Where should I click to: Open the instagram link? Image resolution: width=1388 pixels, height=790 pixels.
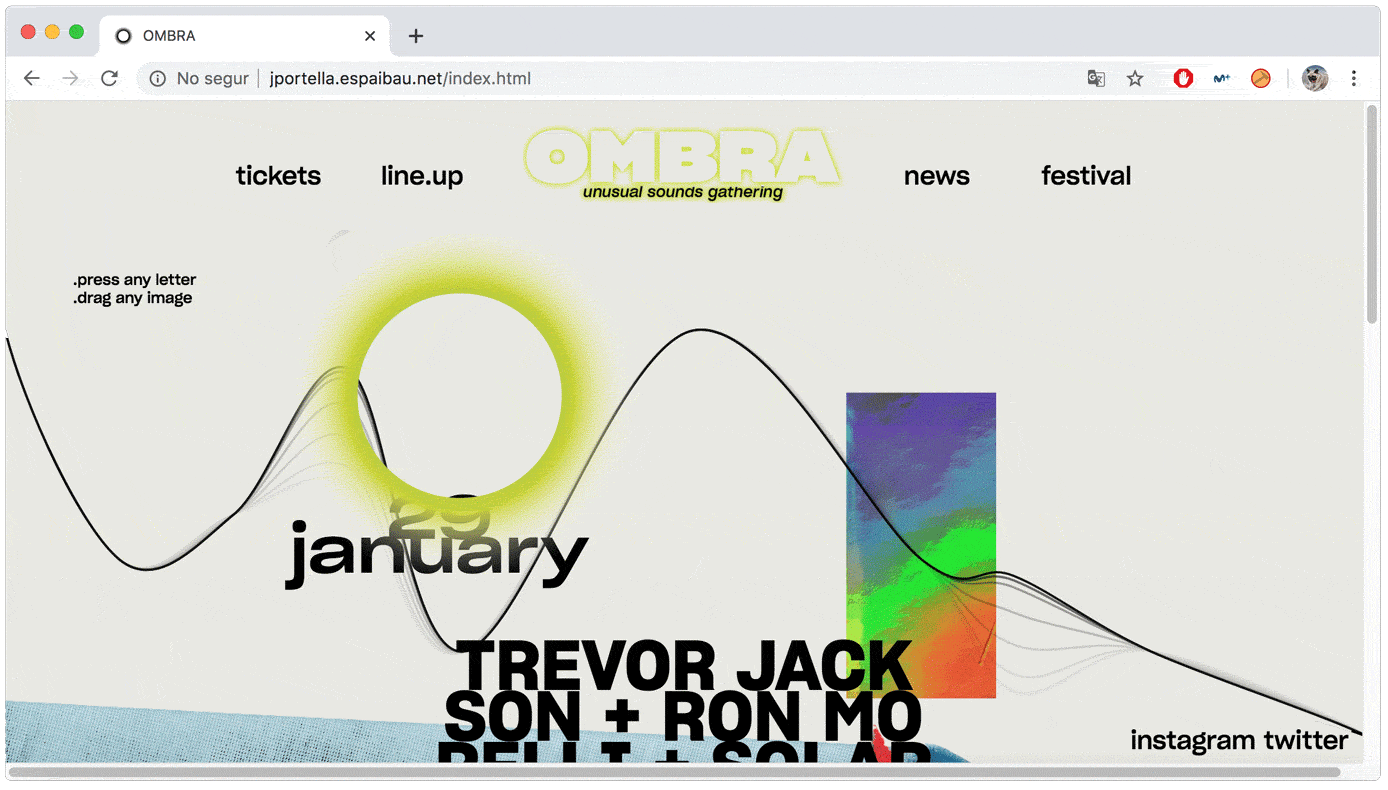[x=1193, y=740]
